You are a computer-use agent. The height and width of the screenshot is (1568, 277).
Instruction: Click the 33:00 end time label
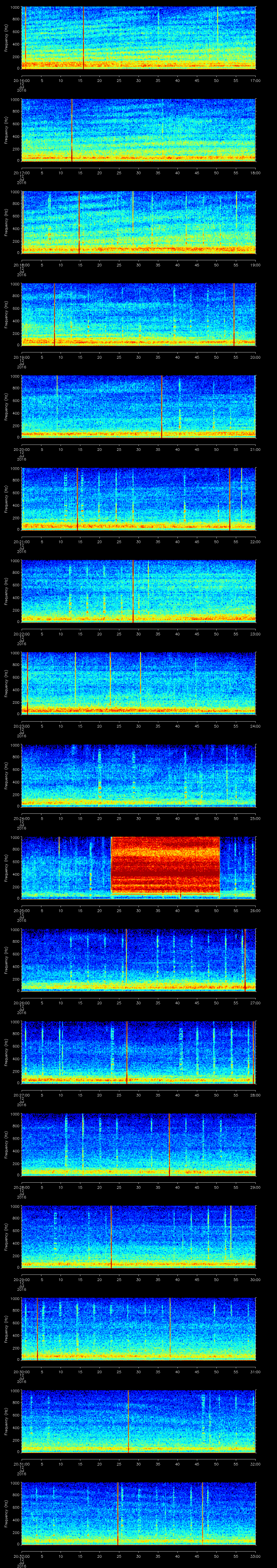(255, 1556)
